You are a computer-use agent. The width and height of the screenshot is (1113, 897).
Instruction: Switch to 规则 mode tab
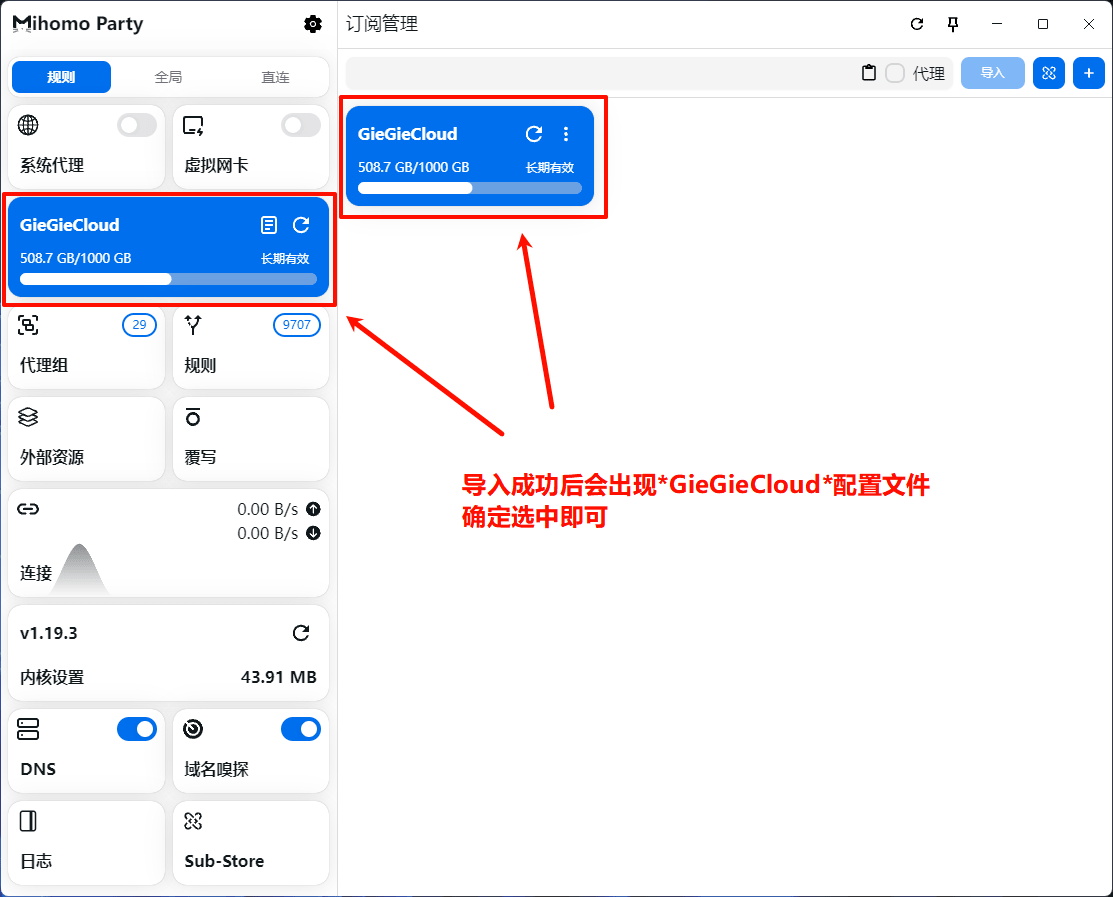tap(61, 77)
